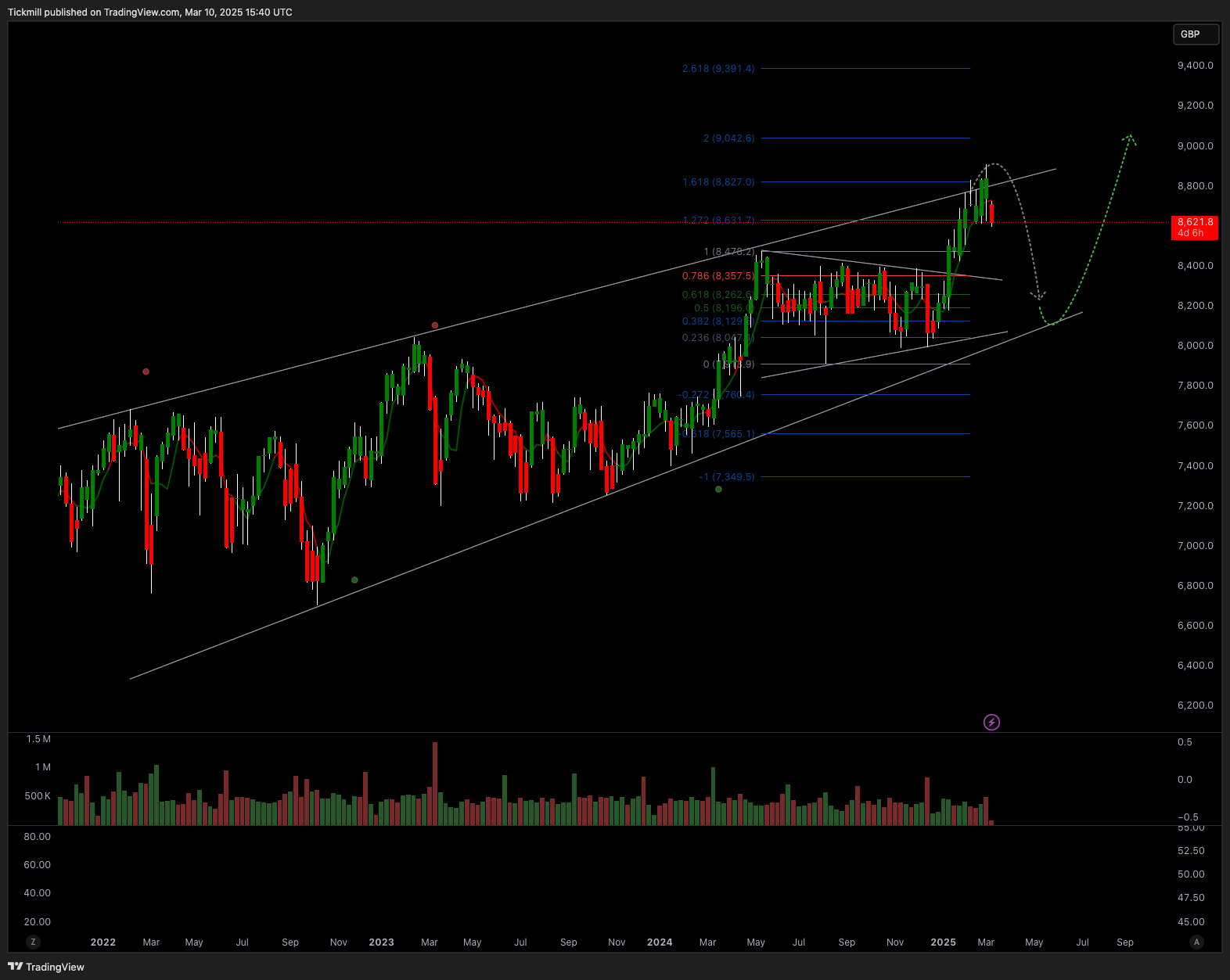Click the 52.50 right scale label
Viewport: 1230px width, 980px height.
pyautogui.click(x=1191, y=851)
